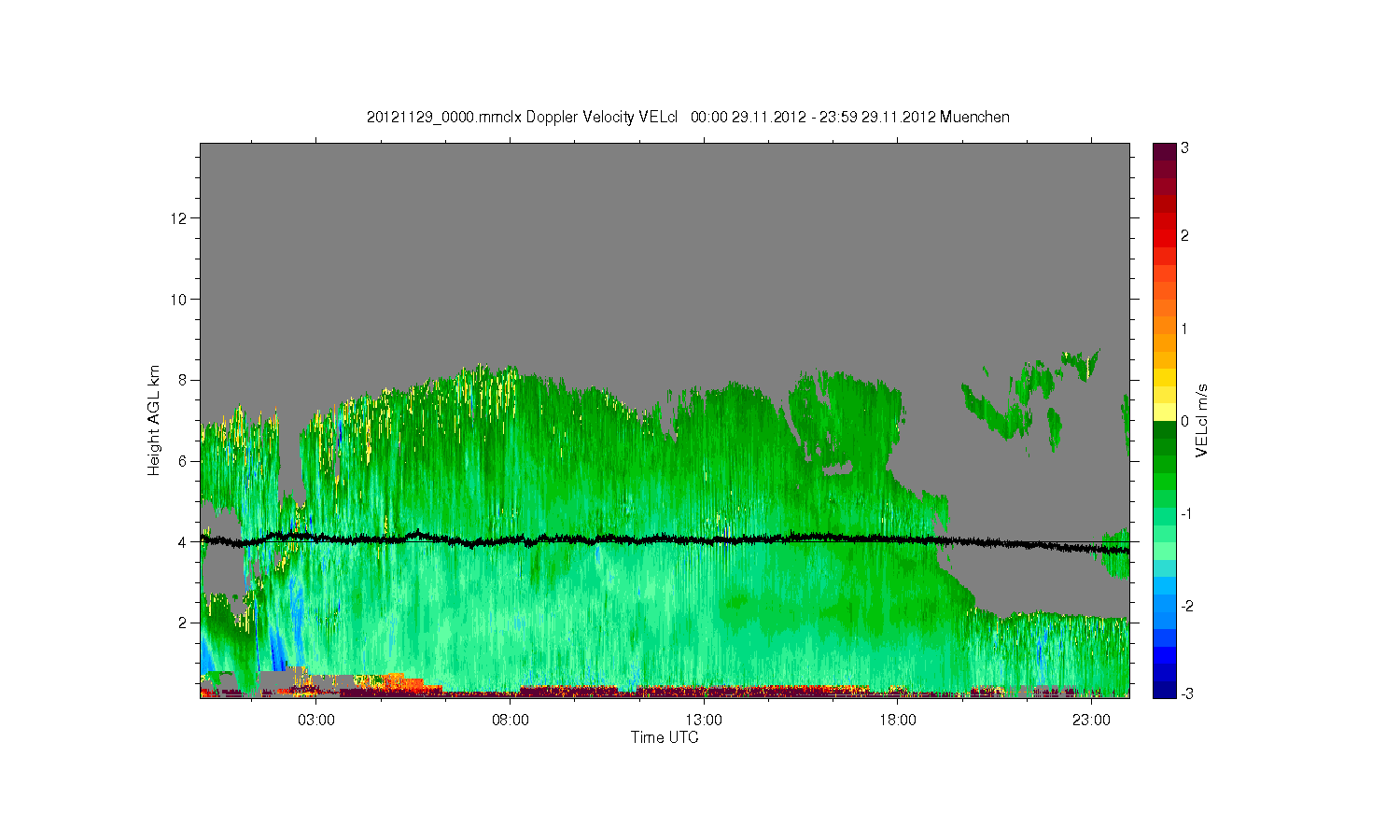The image size is (1400, 840).
Task: Click the plot title mentioning Doppler Velocity VELcl
Action: [688, 117]
